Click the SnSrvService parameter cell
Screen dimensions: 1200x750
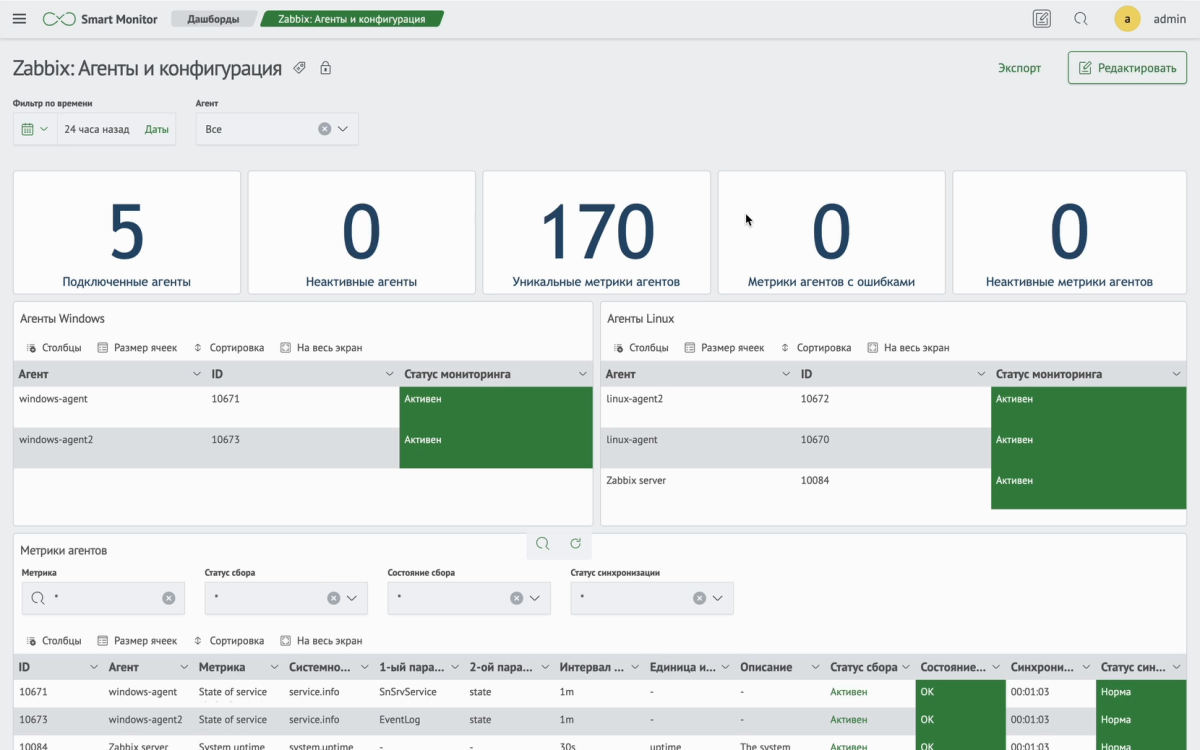pyautogui.click(x=408, y=692)
